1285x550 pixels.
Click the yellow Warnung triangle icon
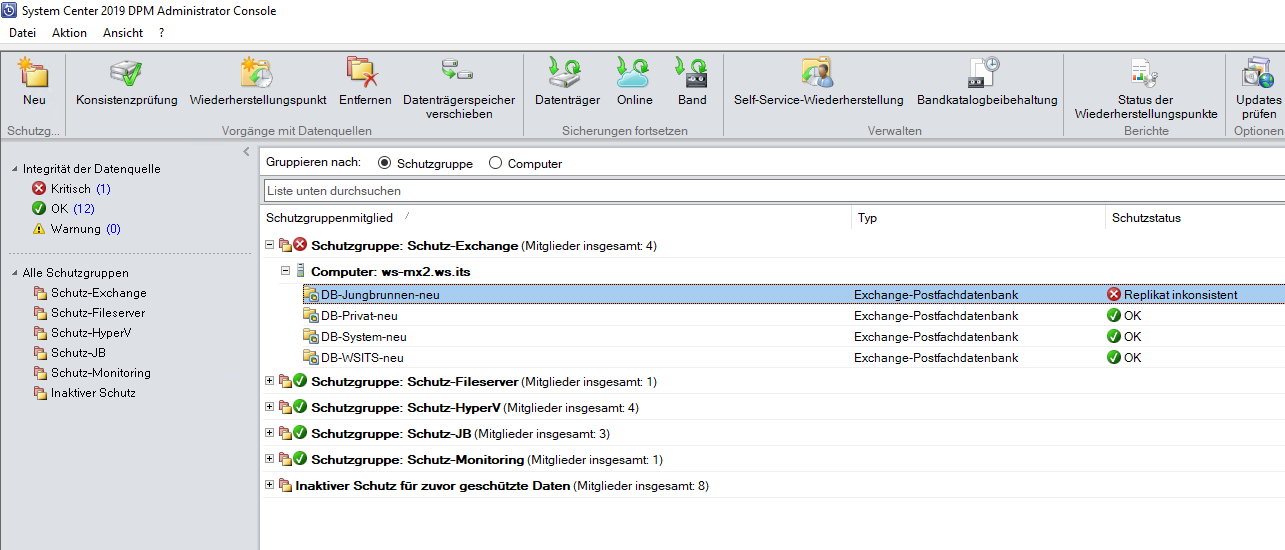pos(39,229)
